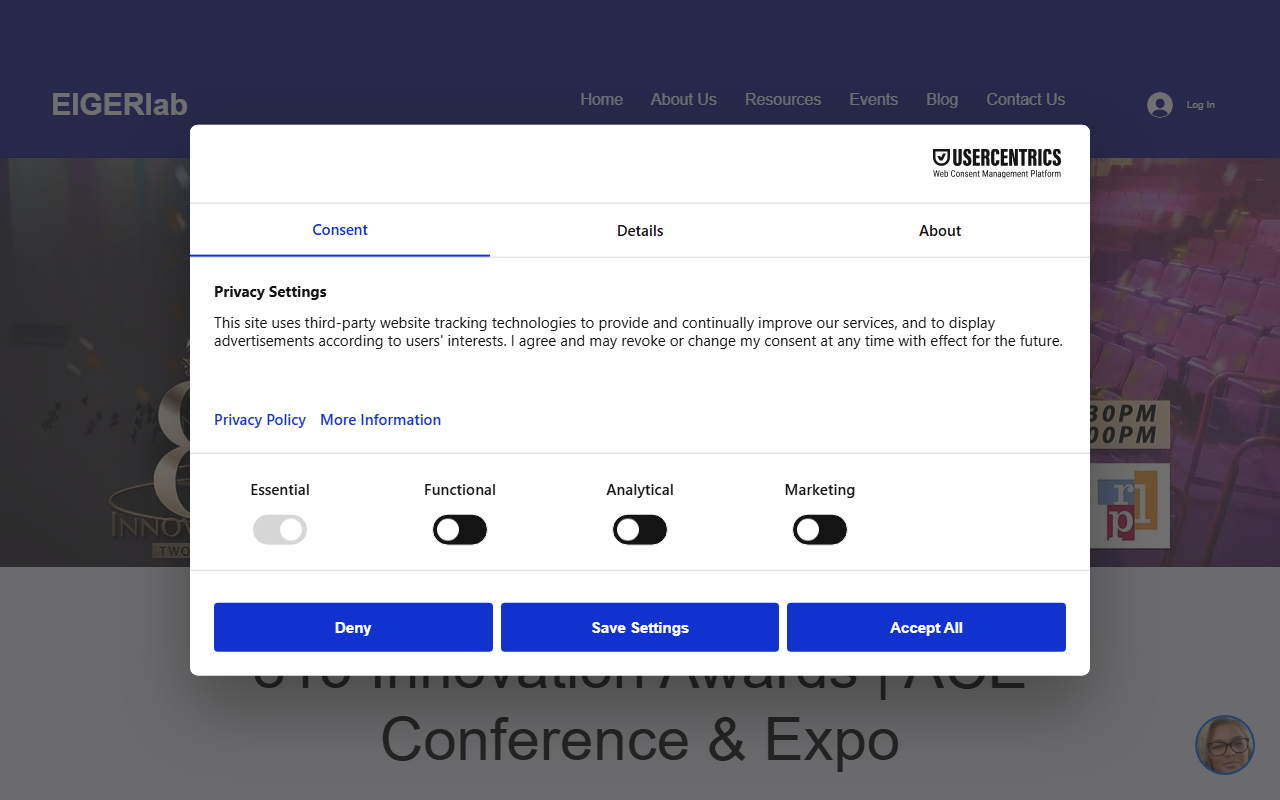Open the chat avatar bubble at bottom right

pos(1225,745)
